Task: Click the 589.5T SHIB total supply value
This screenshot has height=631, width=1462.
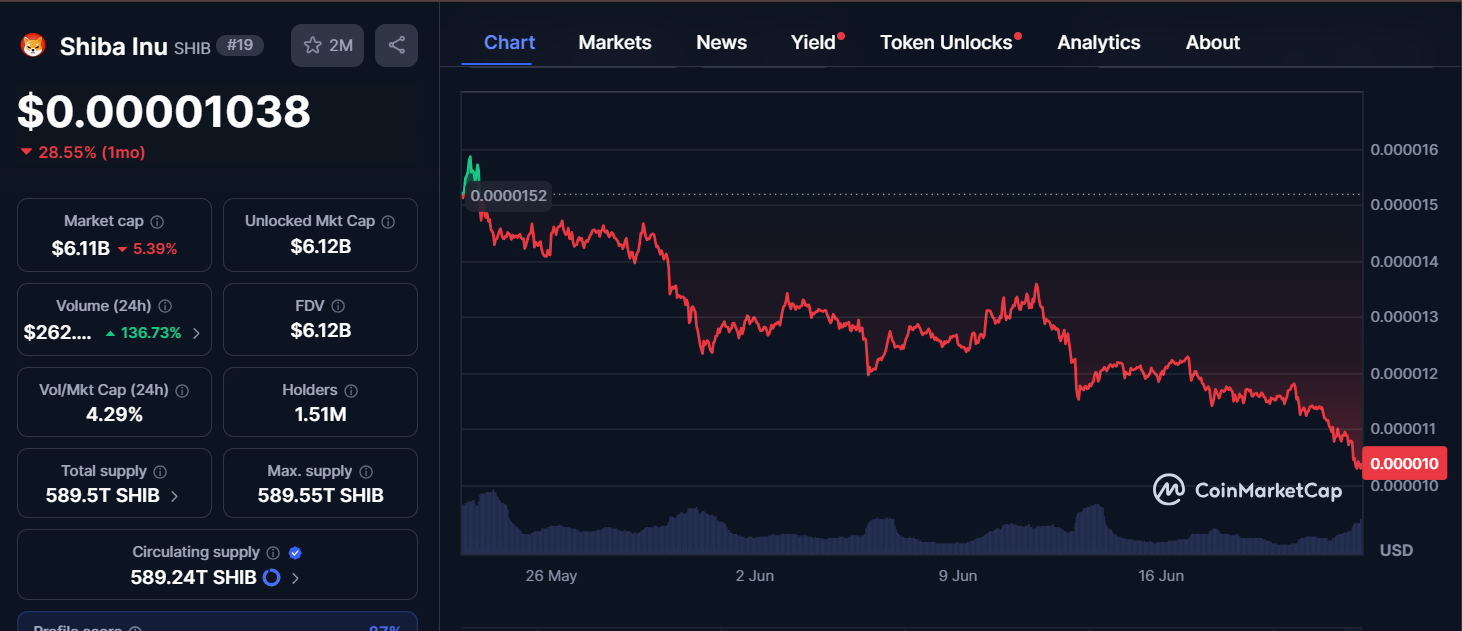Action: (103, 495)
